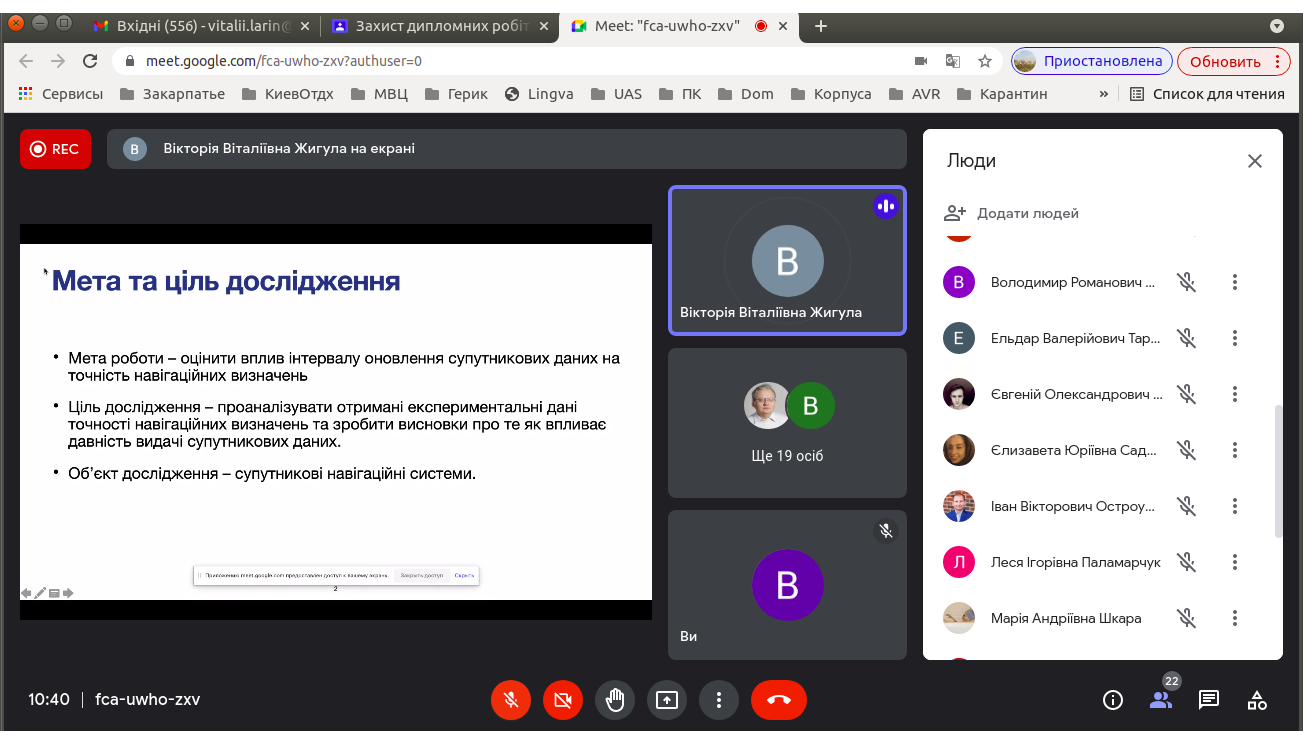Open the chat panel icon
This screenshot has width=1303, height=744.
(x=1209, y=700)
